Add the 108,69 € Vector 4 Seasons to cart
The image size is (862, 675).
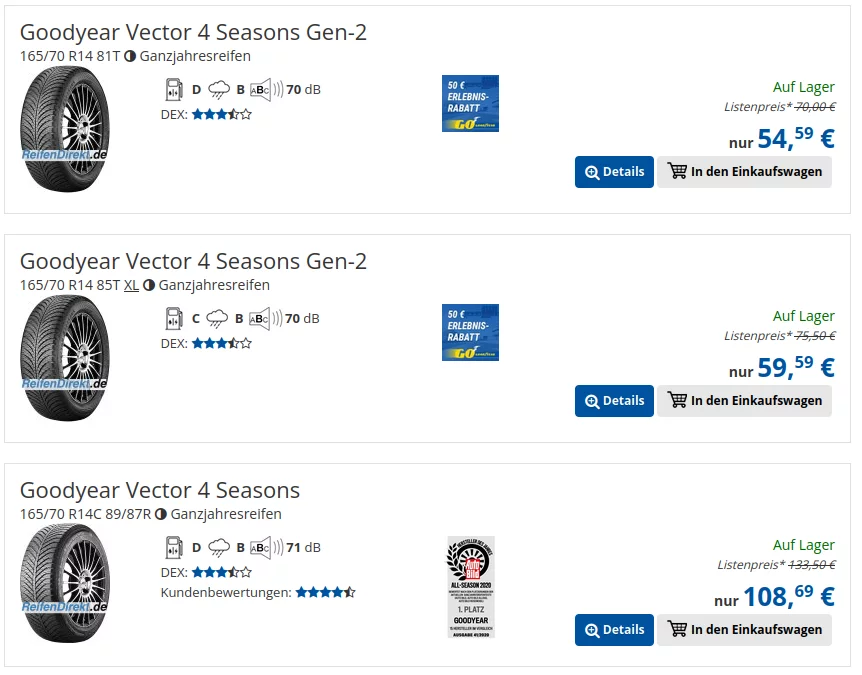pos(744,630)
